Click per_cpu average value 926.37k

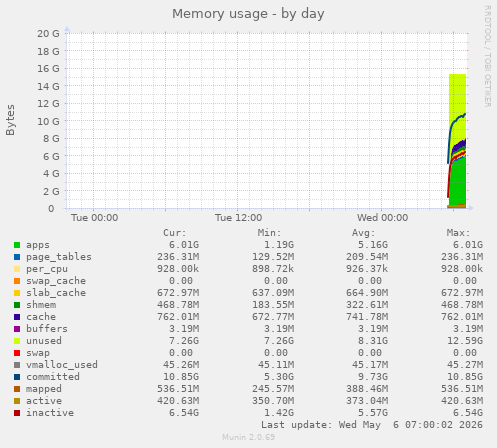click(367, 269)
